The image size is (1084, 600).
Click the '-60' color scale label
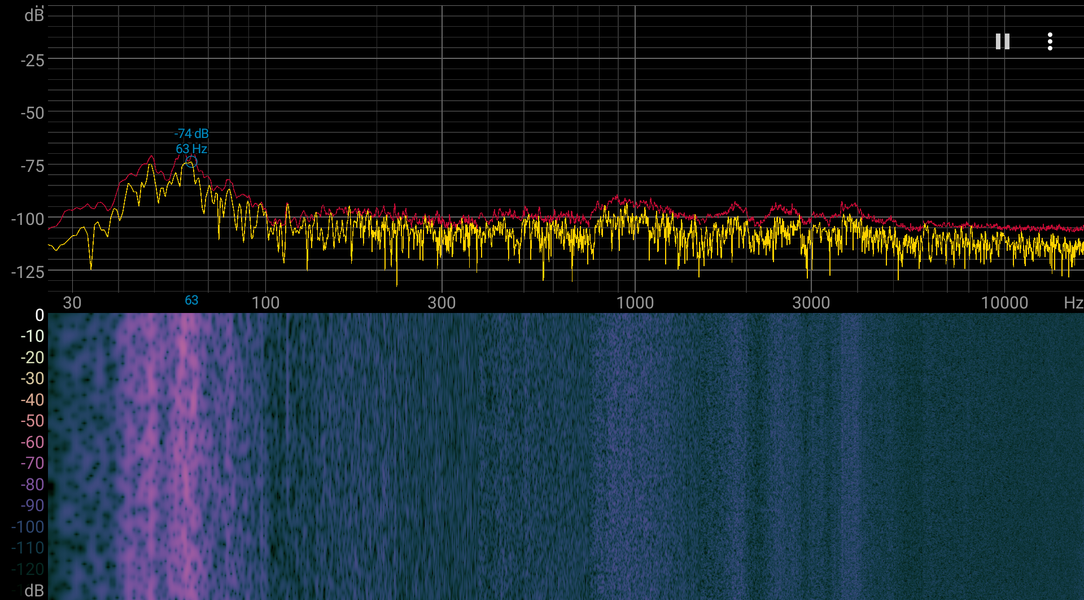pyautogui.click(x=32, y=442)
